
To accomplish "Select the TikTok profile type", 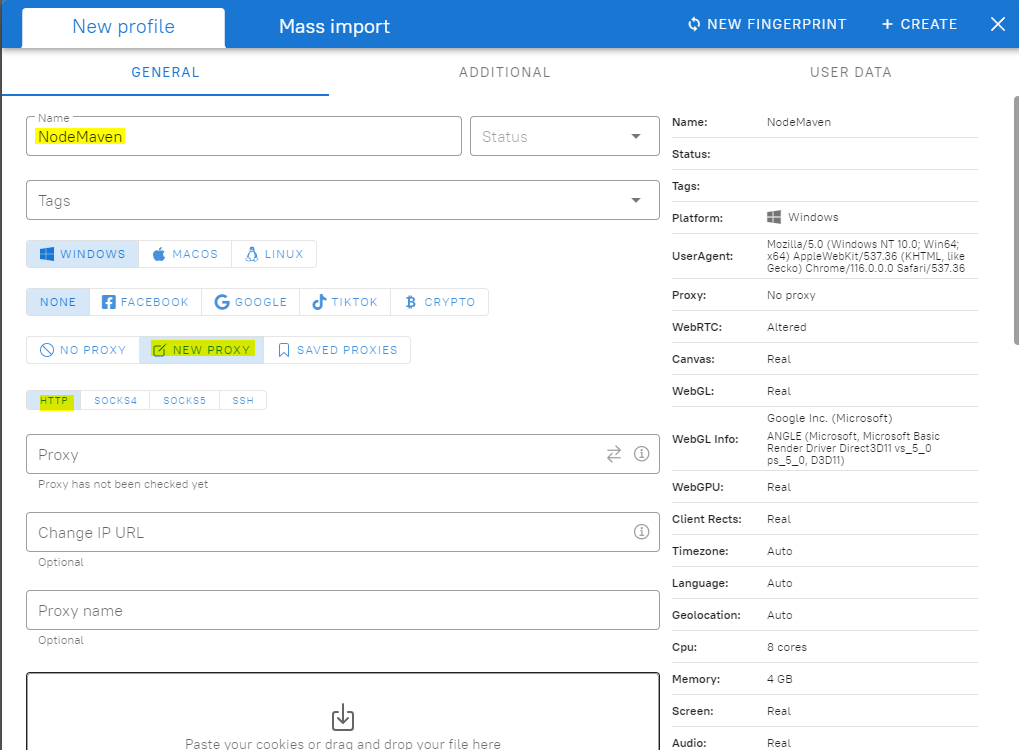I will point(344,302).
